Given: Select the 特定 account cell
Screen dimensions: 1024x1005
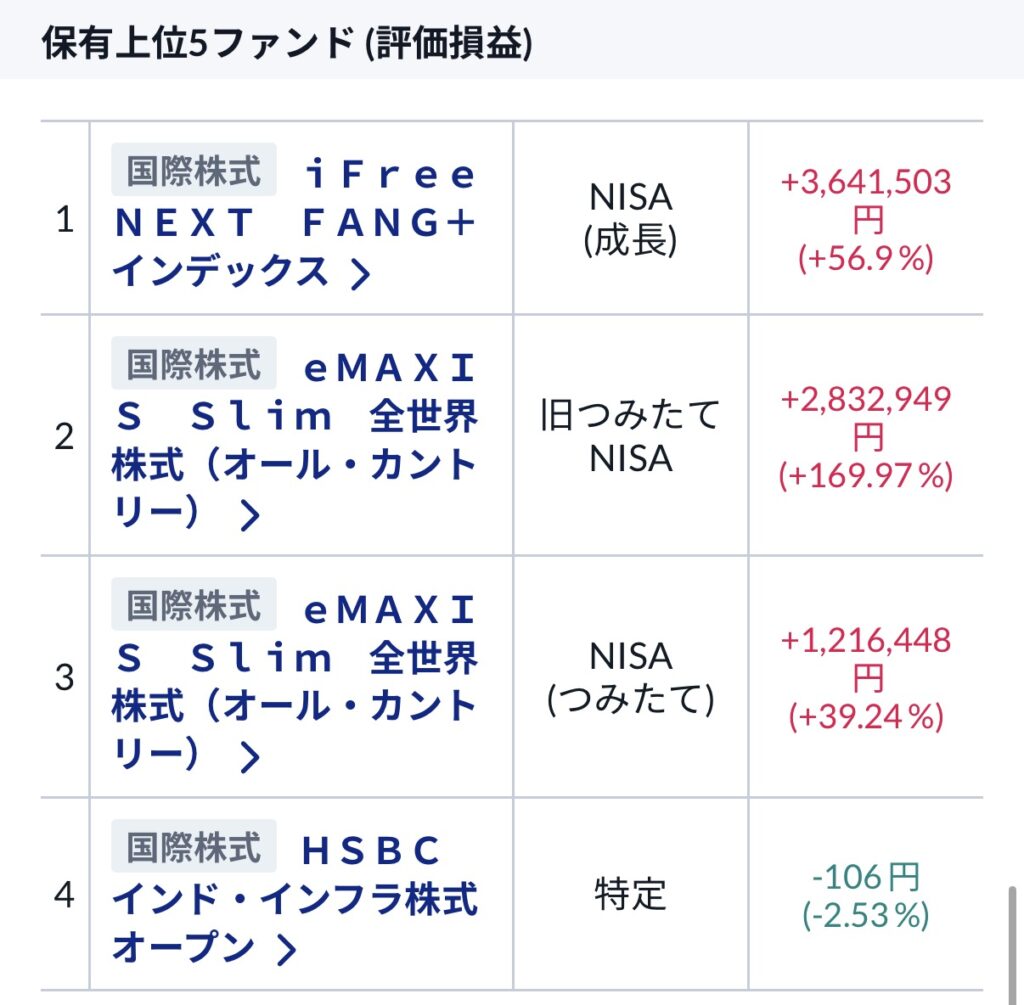Looking at the screenshot, I should point(630,894).
